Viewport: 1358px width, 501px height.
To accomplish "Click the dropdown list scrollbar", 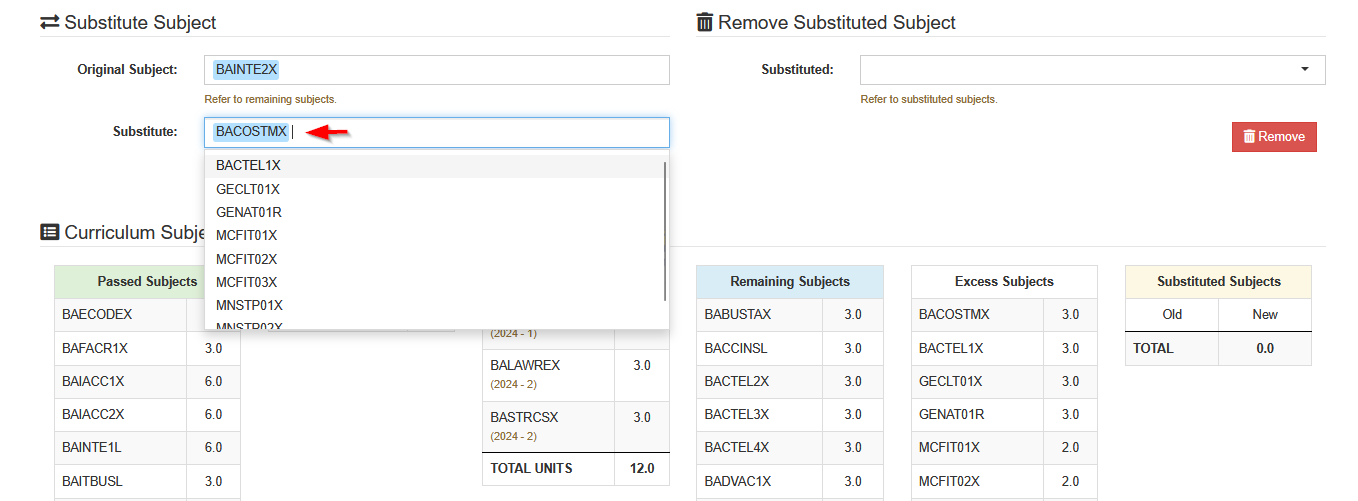I will [x=665, y=230].
